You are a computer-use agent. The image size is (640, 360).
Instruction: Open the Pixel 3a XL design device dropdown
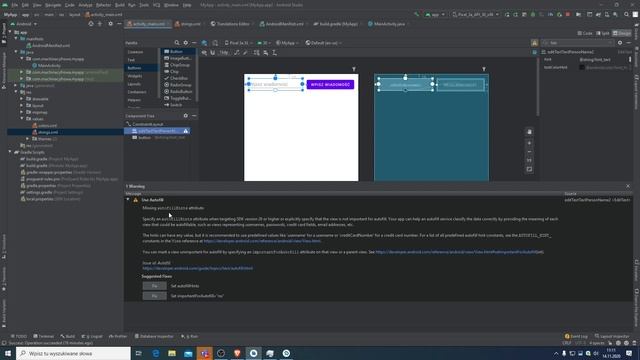[x=239, y=43]
